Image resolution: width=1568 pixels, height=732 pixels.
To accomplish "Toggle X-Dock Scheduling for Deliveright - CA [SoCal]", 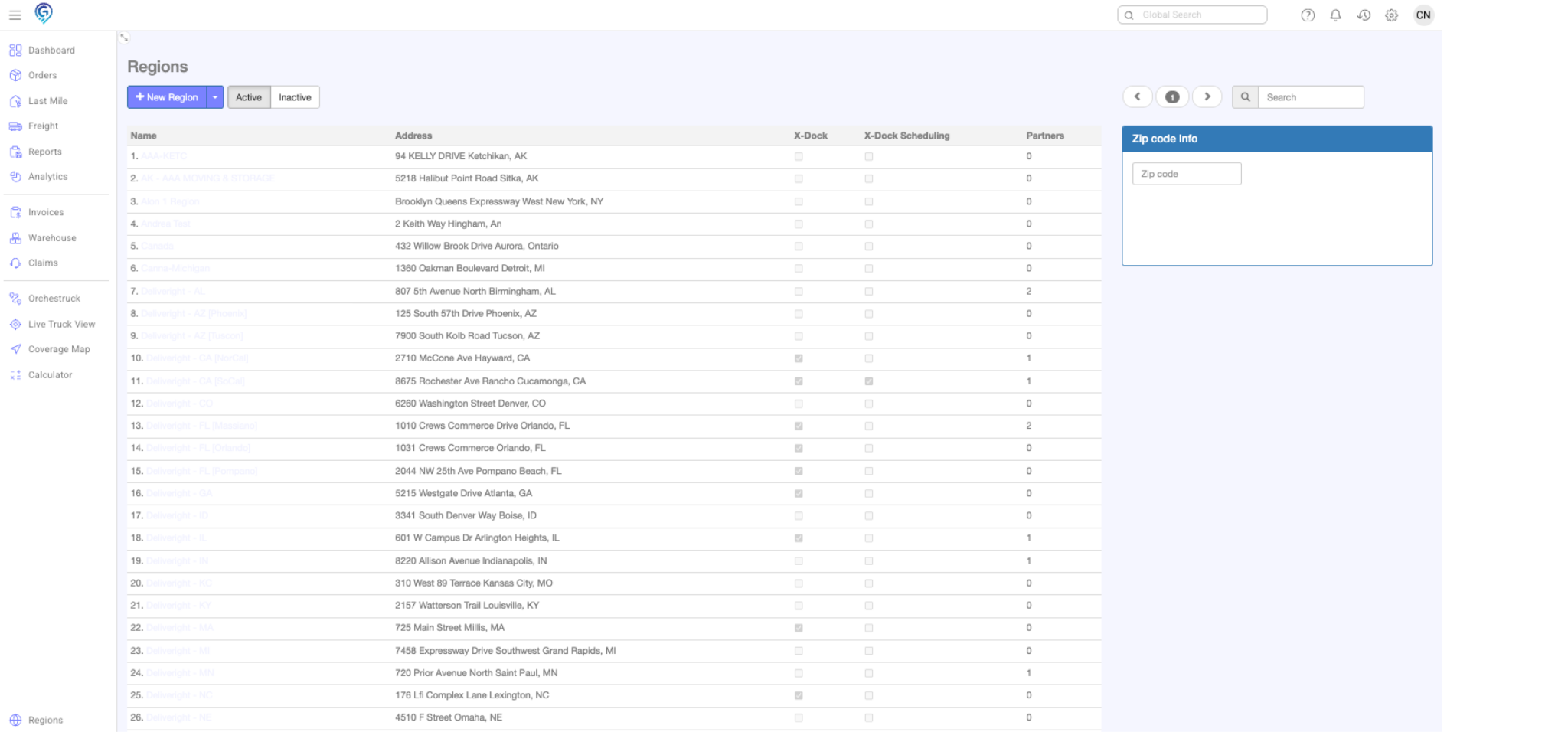I will tap(868, 381).
